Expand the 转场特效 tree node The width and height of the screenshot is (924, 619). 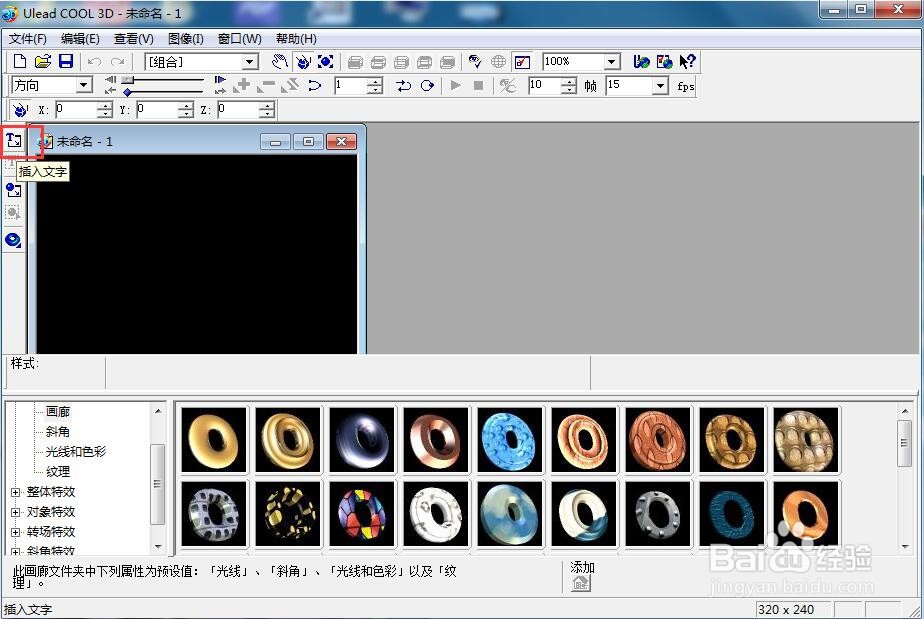point(16,532)
